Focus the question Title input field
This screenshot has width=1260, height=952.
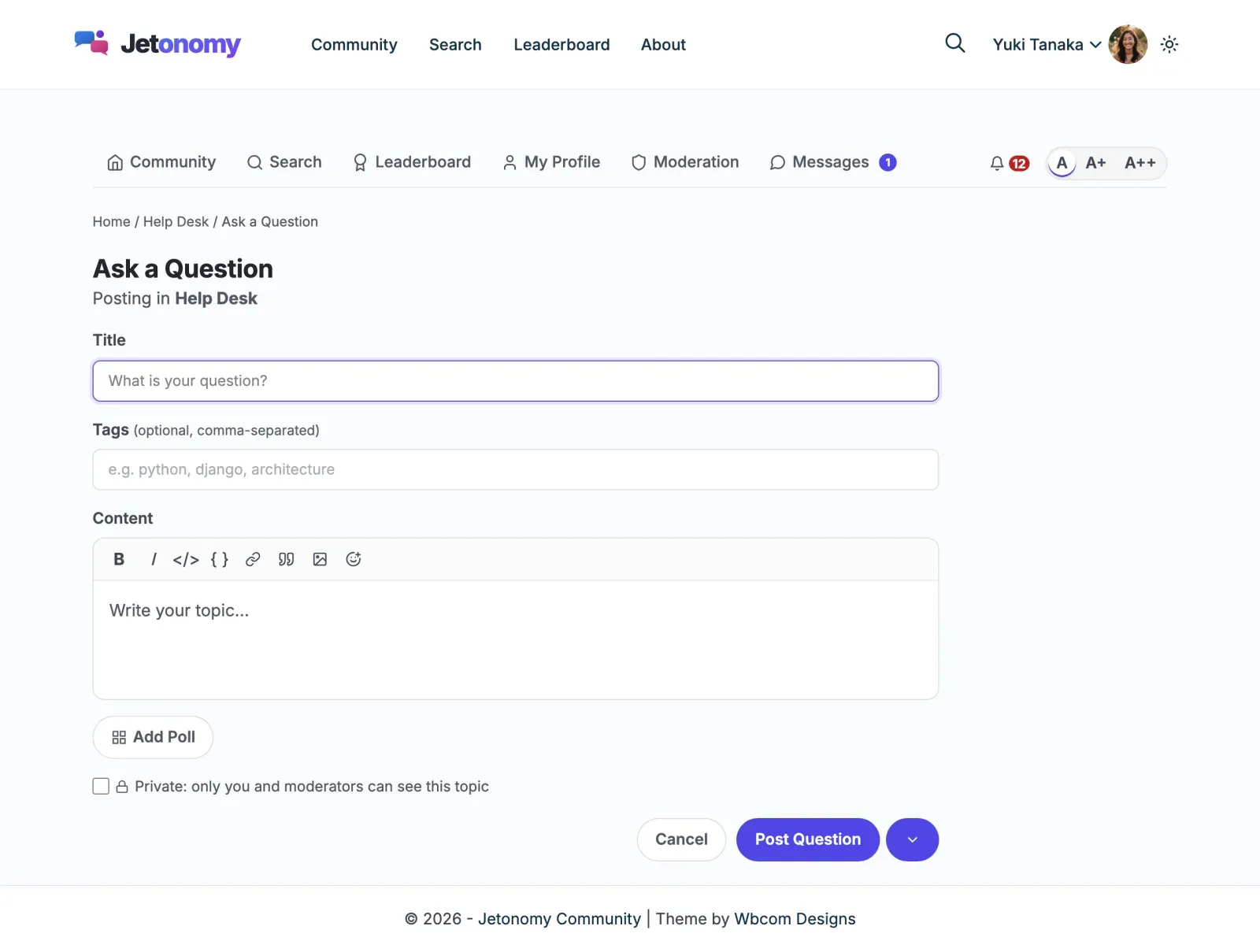click(x=516, y=381)
